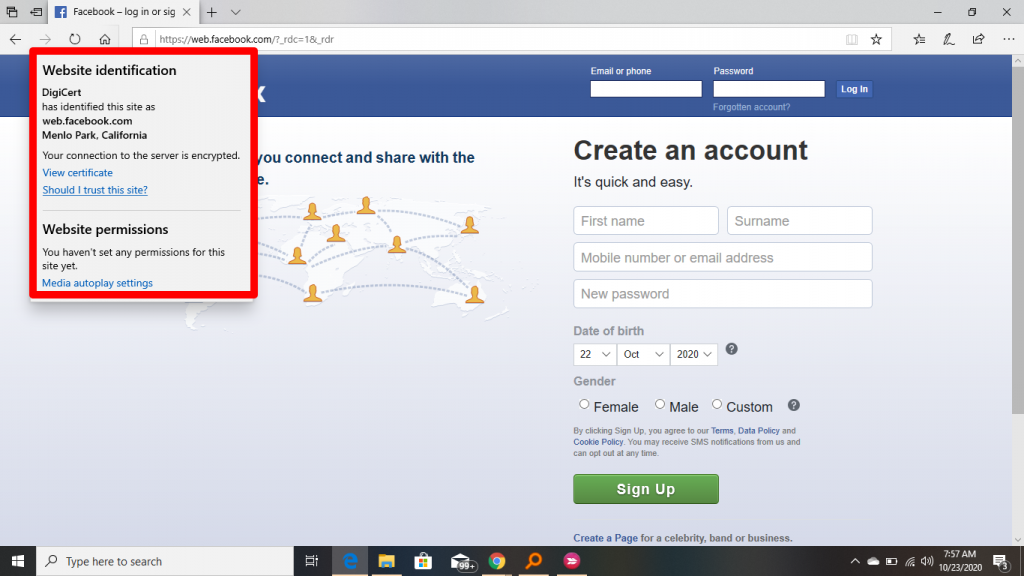The width and height of the screenshot is (1024, 576).
Task: Open the new tab plus button
Action: pos(211,12)
